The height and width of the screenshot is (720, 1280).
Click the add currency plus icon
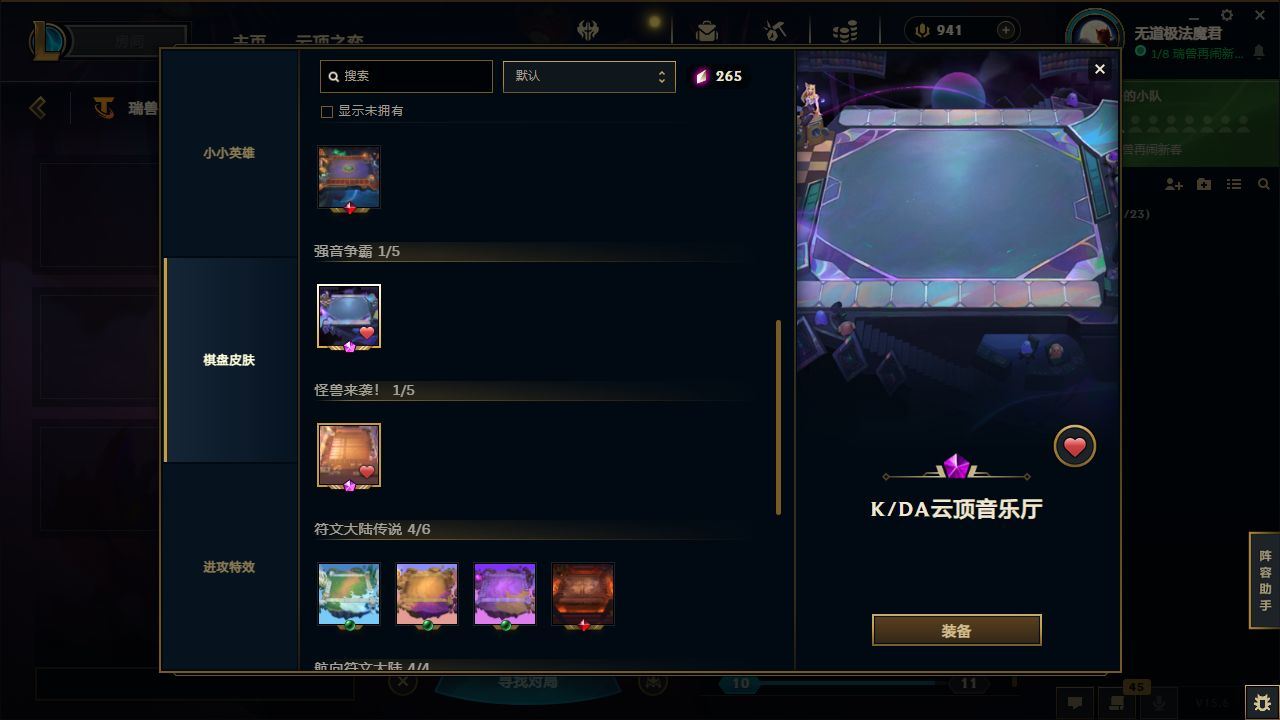(x=1006, y=30)
